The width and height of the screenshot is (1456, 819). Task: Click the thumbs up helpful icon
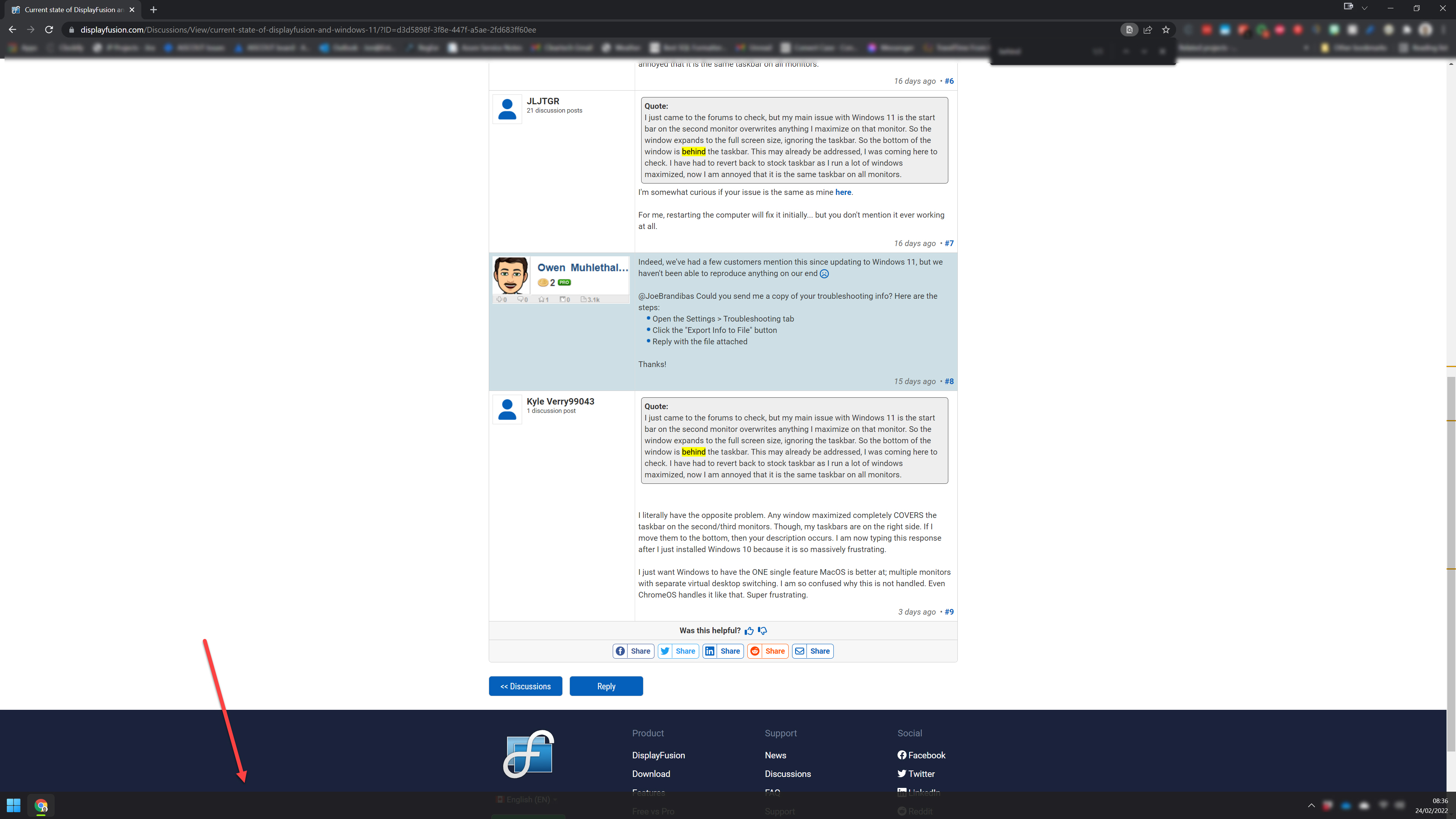749,631
